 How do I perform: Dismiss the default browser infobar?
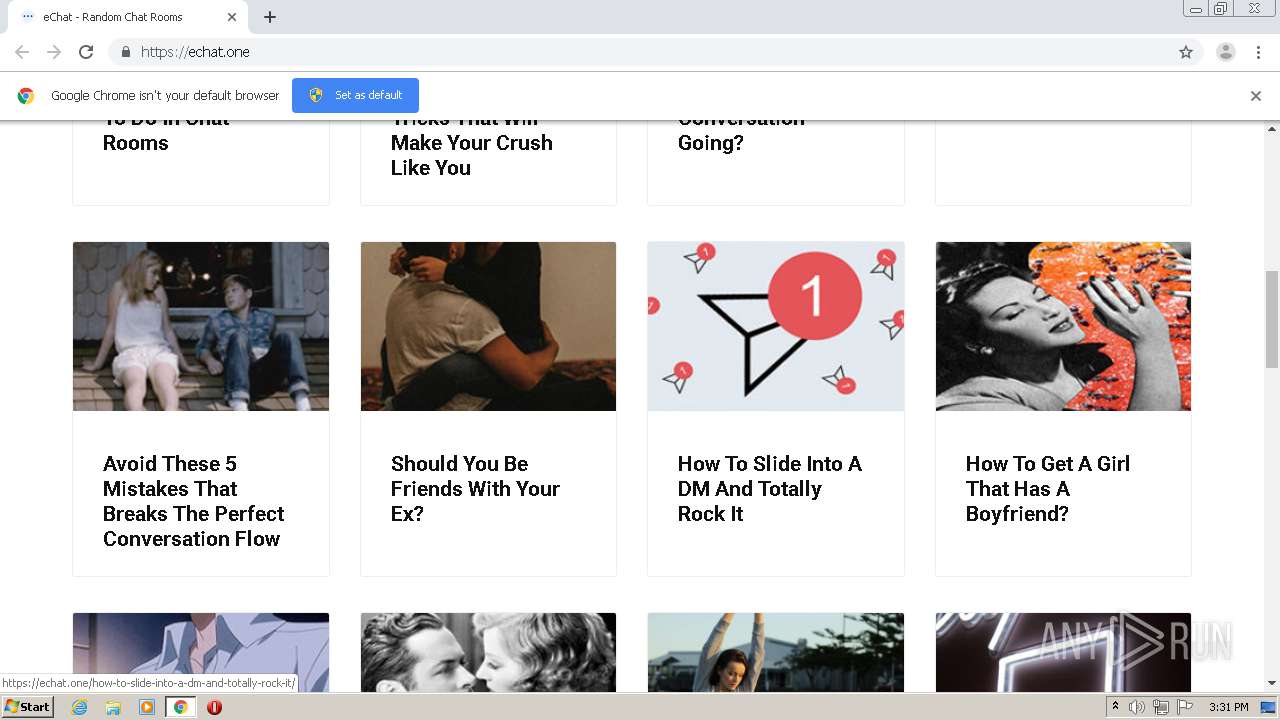1256,96
